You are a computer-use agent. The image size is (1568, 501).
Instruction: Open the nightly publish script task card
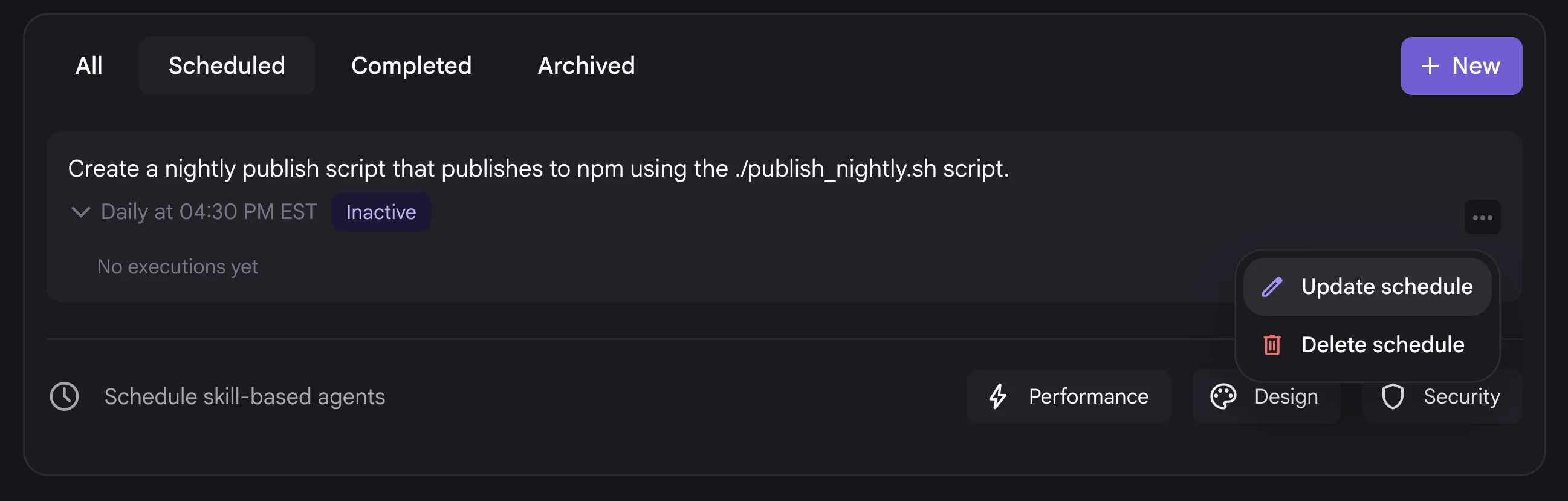tap(538, 169)
